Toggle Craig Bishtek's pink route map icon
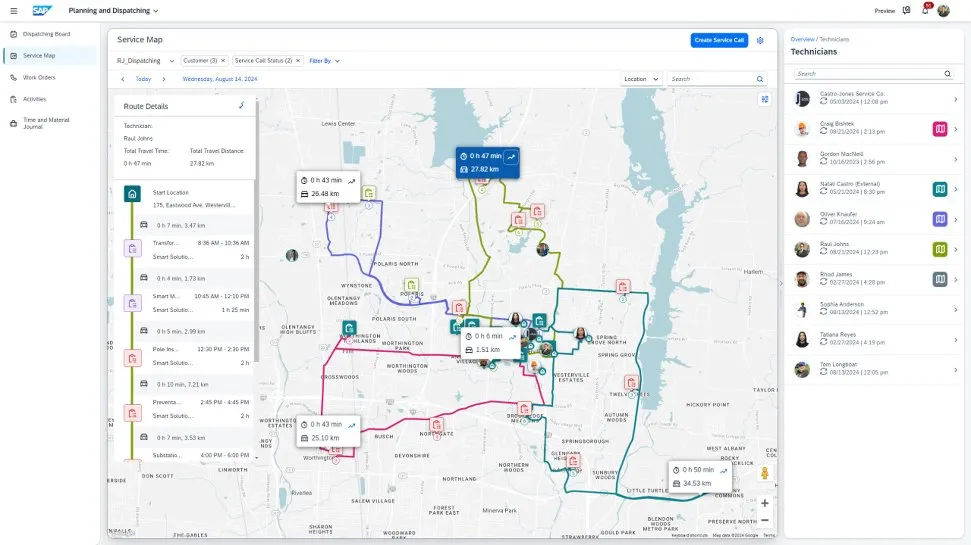Screen dimensions: 971x545 [x=939, y=129]
